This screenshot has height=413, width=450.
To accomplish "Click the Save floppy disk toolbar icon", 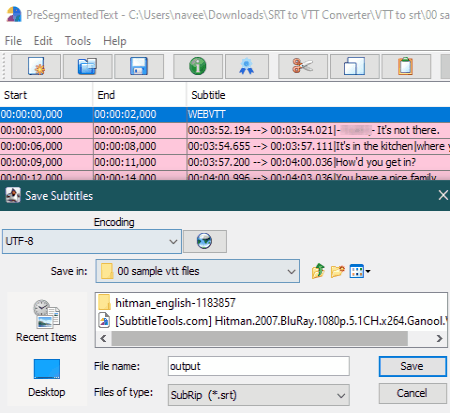I will click(x=139, y=66).
